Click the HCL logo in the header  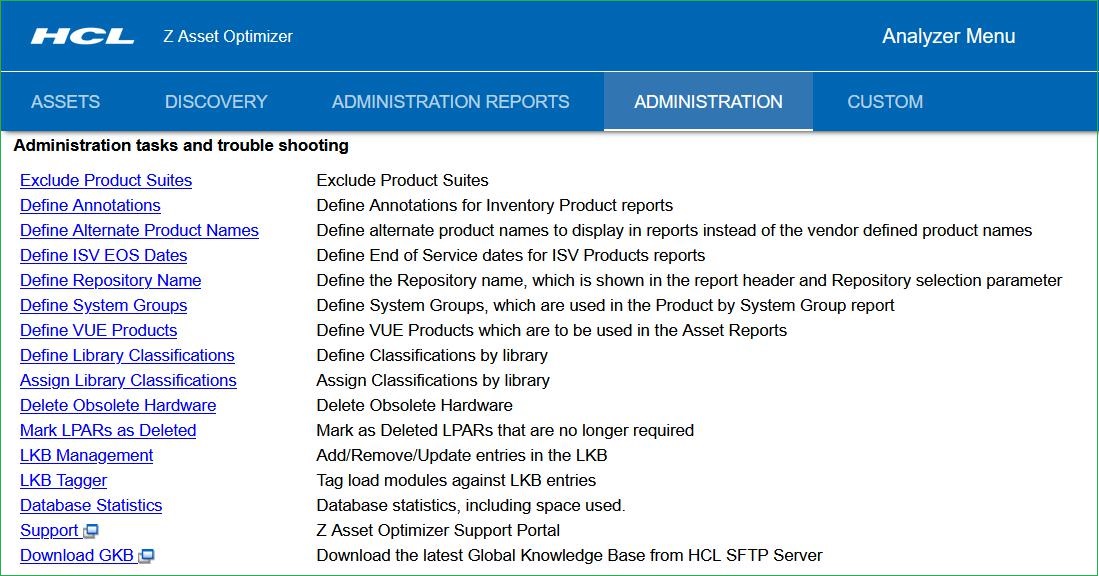(82, 37)
